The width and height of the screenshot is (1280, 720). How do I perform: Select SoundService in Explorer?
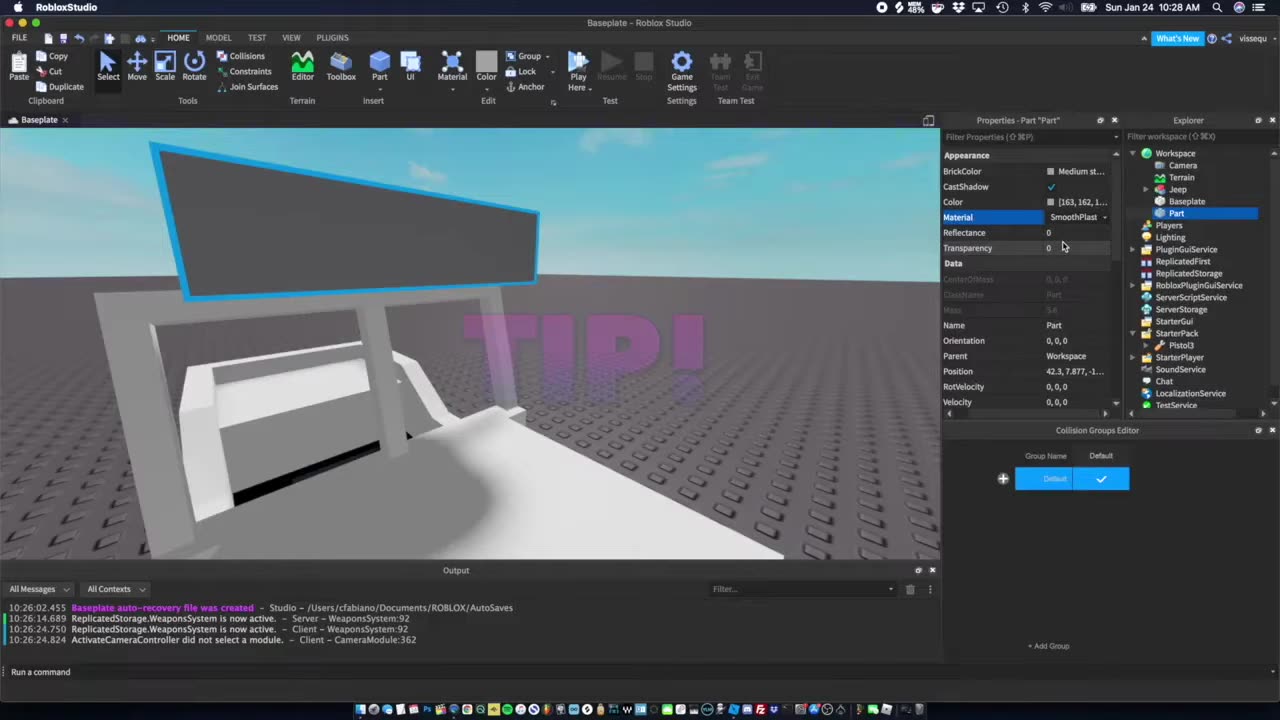coord(1180,369)
